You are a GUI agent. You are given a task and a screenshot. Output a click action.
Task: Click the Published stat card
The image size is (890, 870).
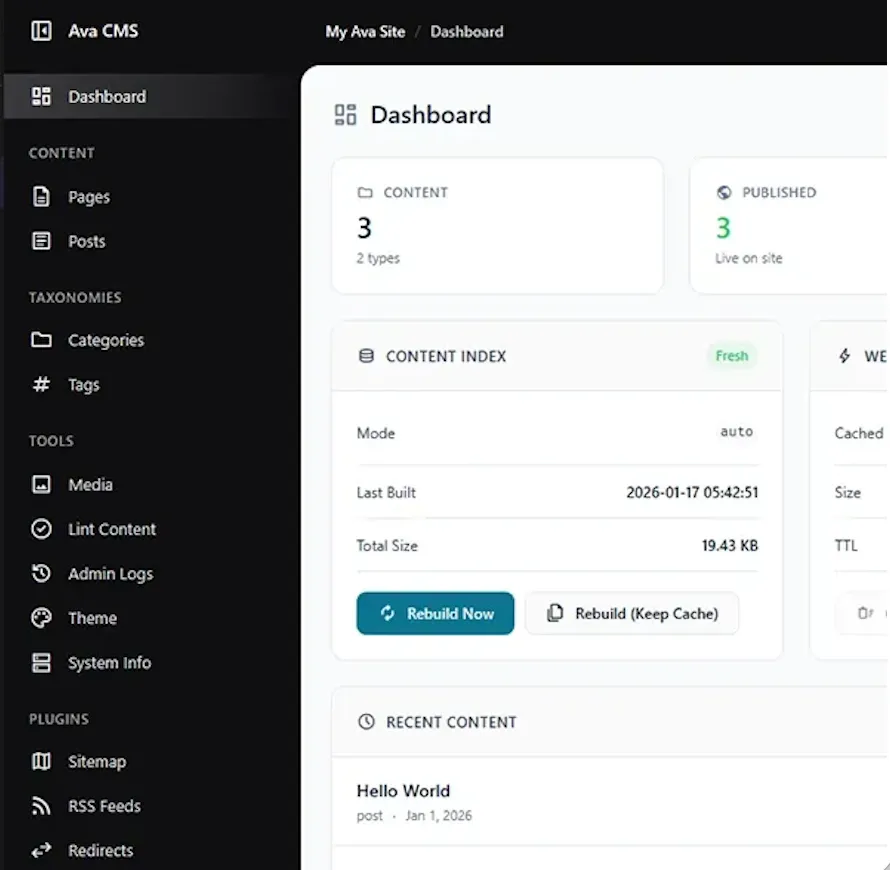(789, 225)
